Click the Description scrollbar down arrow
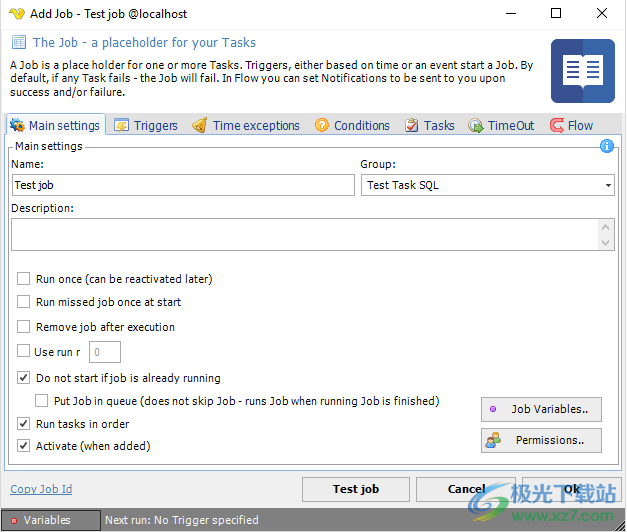This screenshot has width=627, height=532. click(x=605, y=242)
